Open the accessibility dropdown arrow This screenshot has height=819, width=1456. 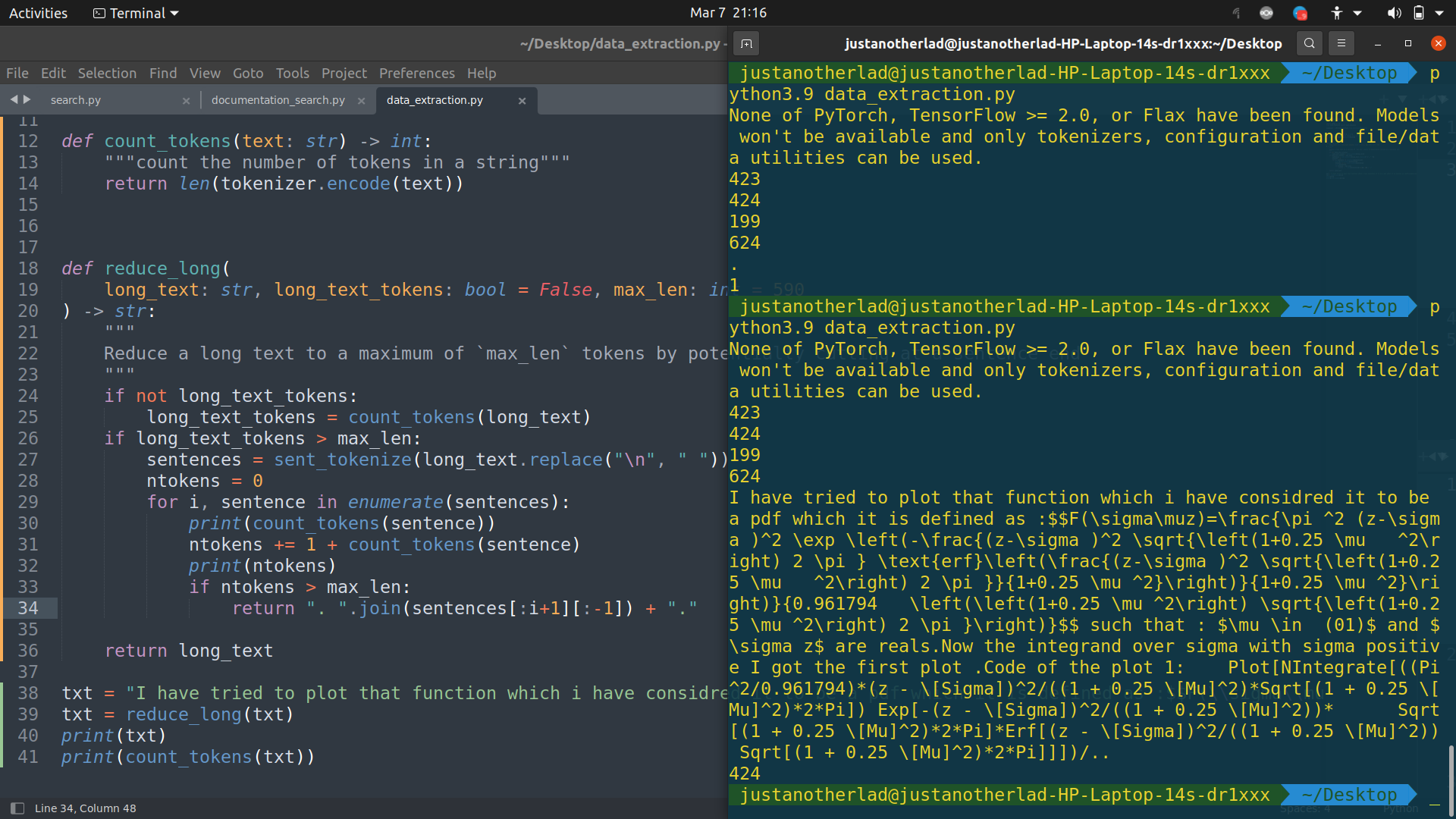[1357, 12]
